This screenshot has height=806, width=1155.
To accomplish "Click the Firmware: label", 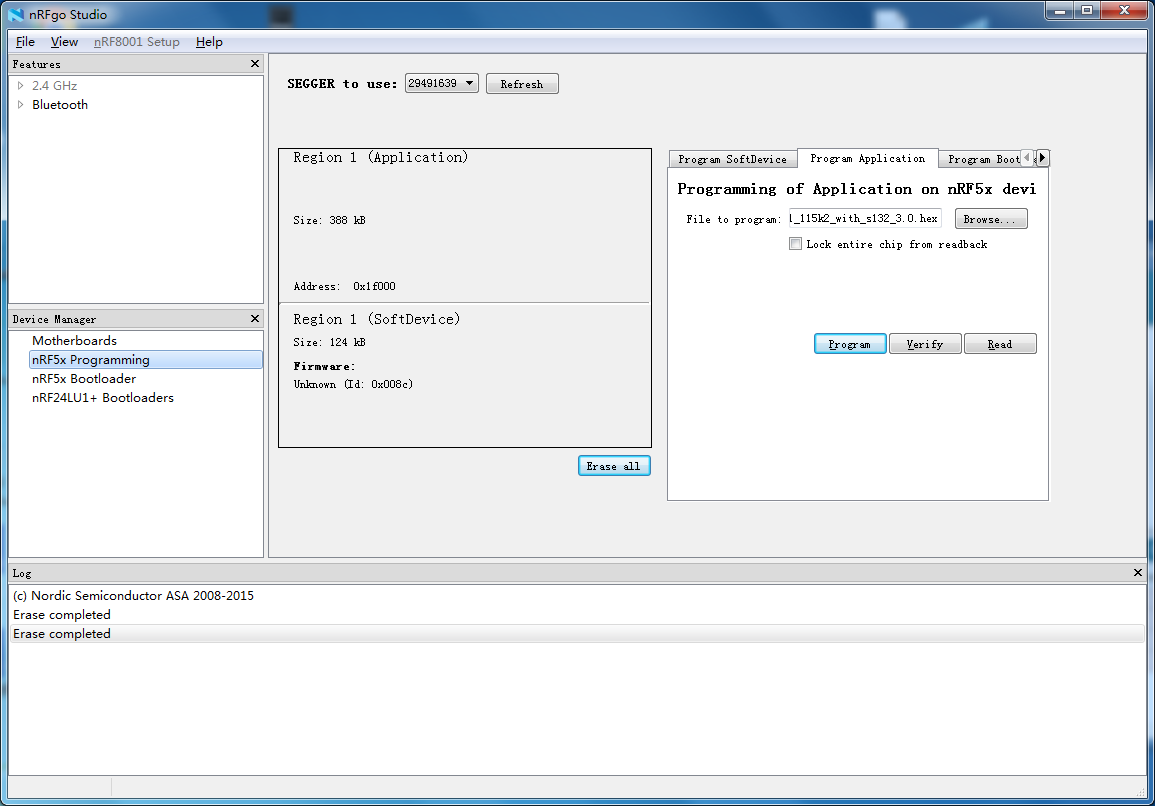I will 324,366.
